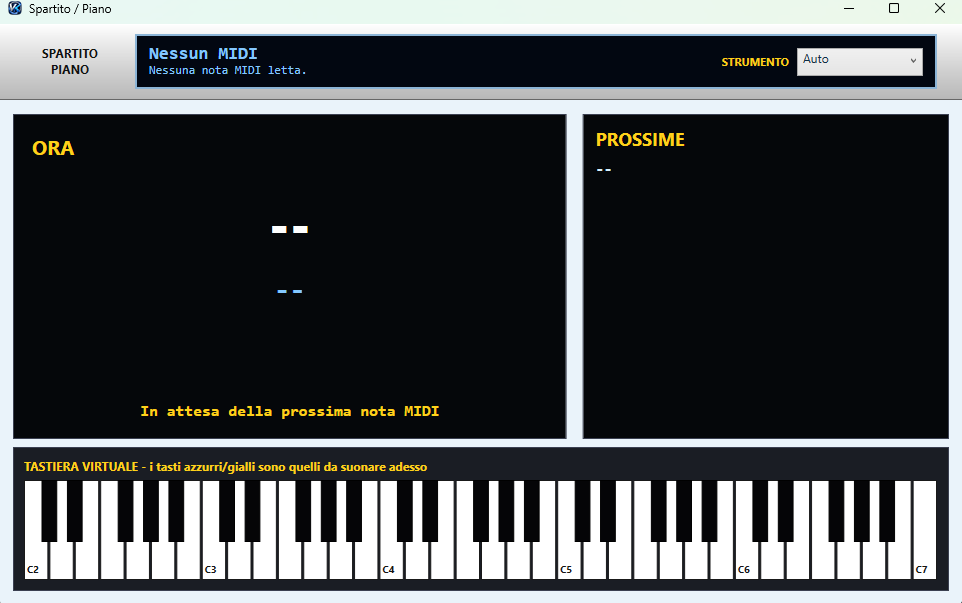
Task: Click the Spartito app icon in title bar
Action: [x=15, y=9]
